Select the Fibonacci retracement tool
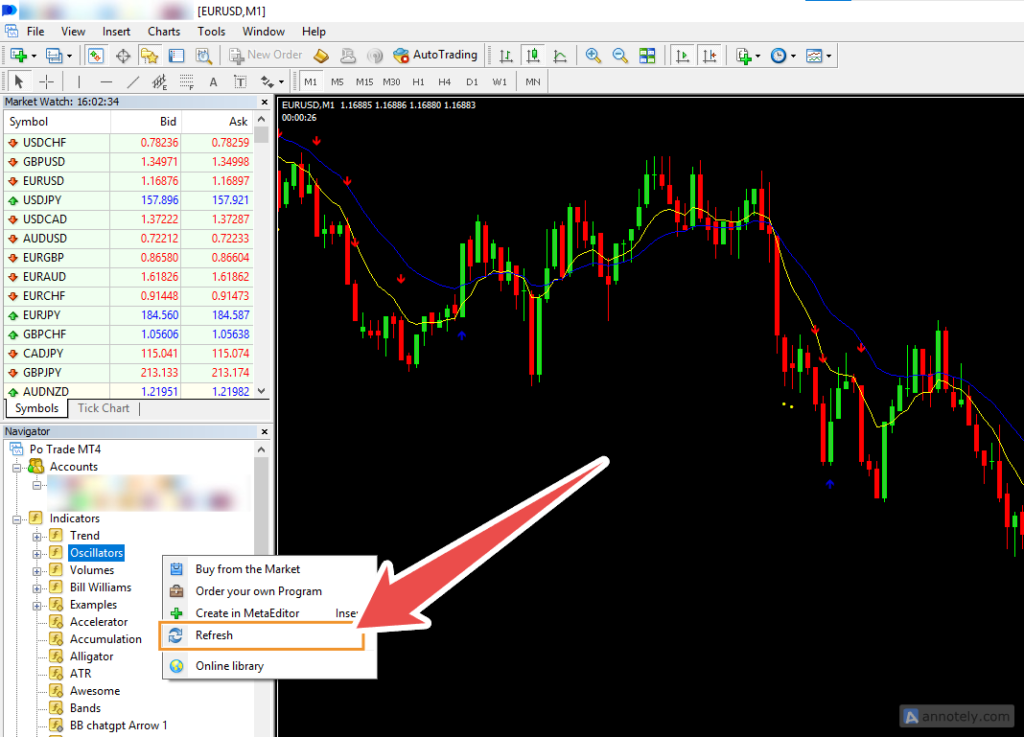This screenshot has height=737, width=1024. point(187,82)
